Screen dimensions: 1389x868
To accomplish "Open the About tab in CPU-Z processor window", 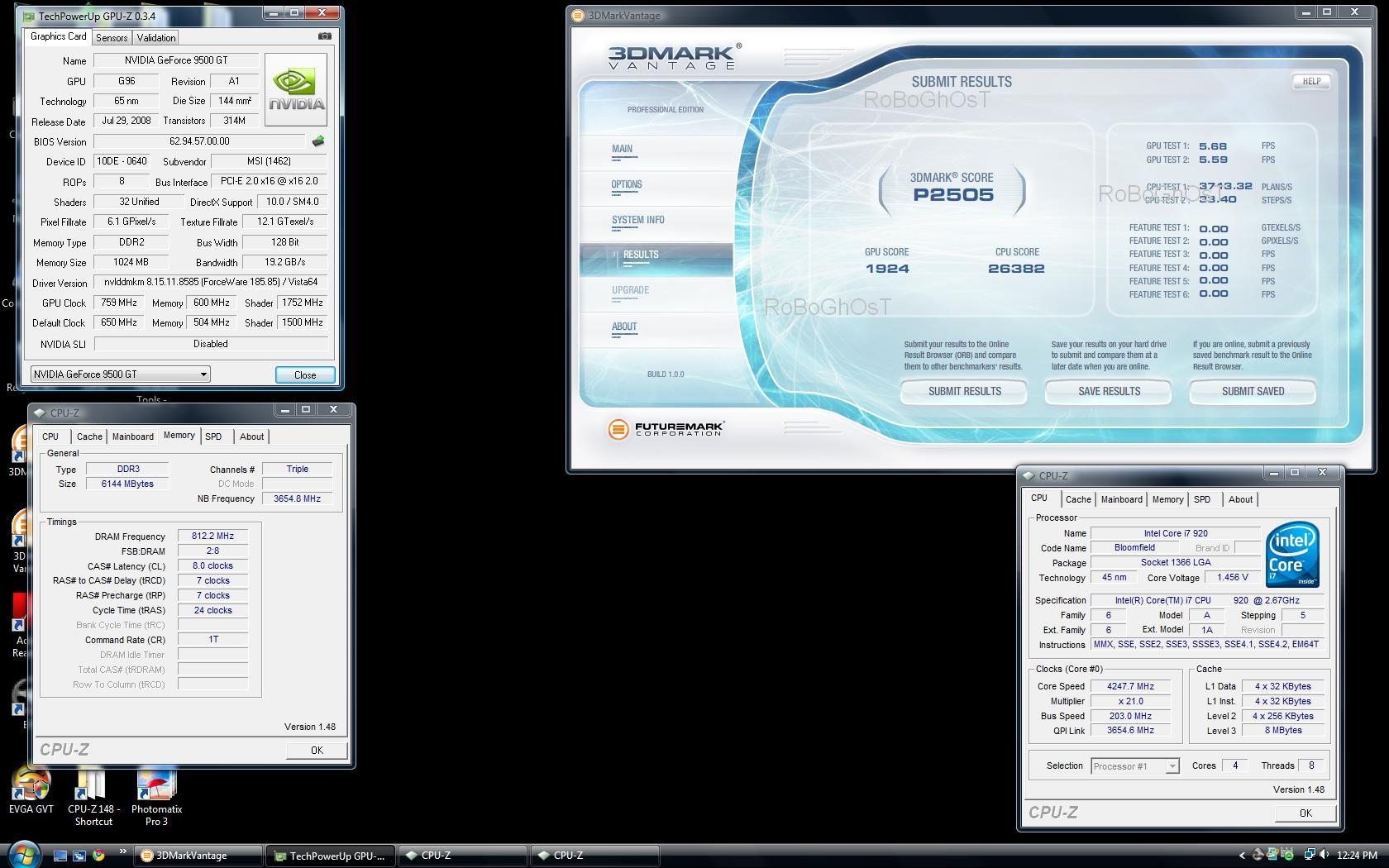I will coord(1240,499).
